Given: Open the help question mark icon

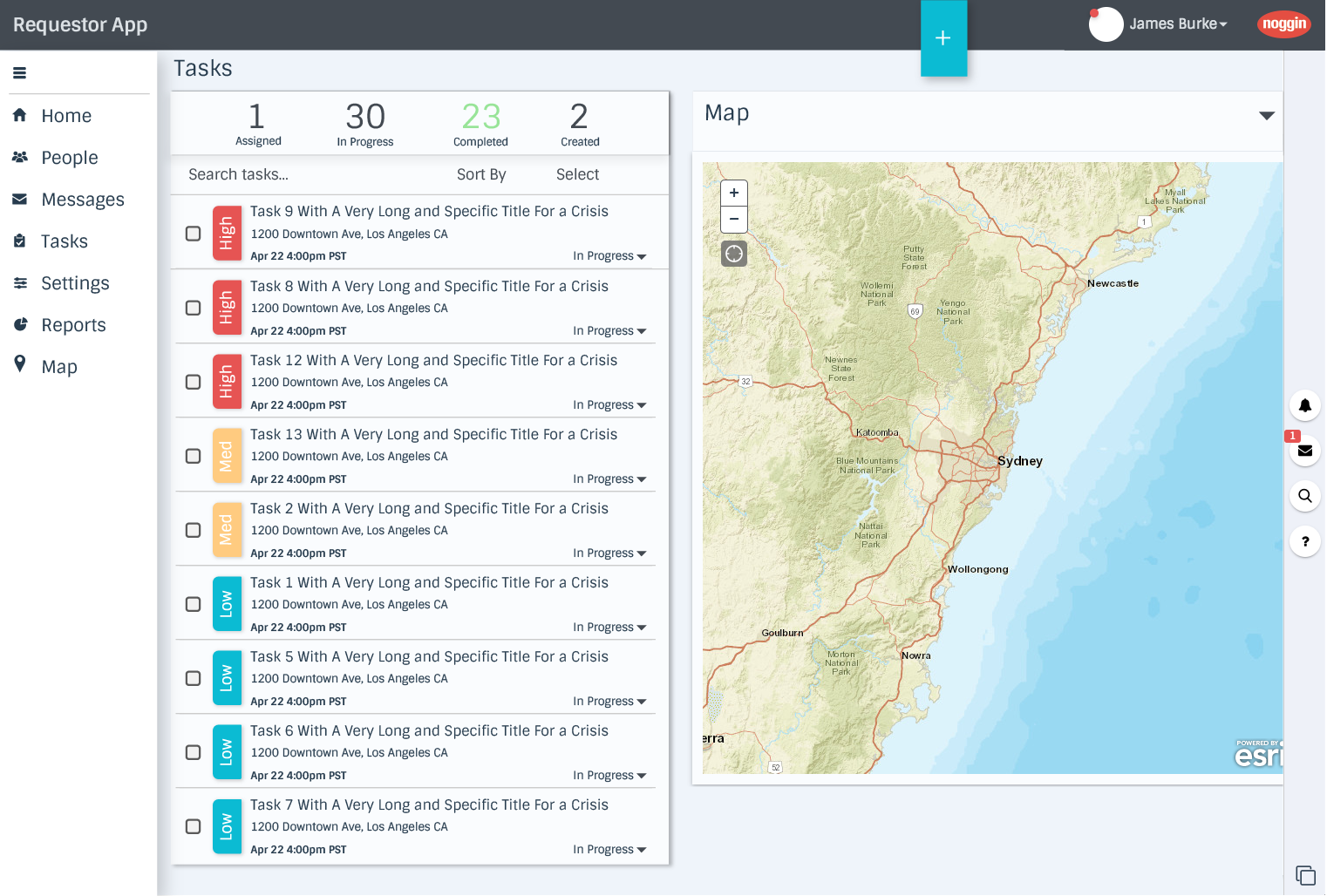Looking at the screenshot, I should [1305, 541].
